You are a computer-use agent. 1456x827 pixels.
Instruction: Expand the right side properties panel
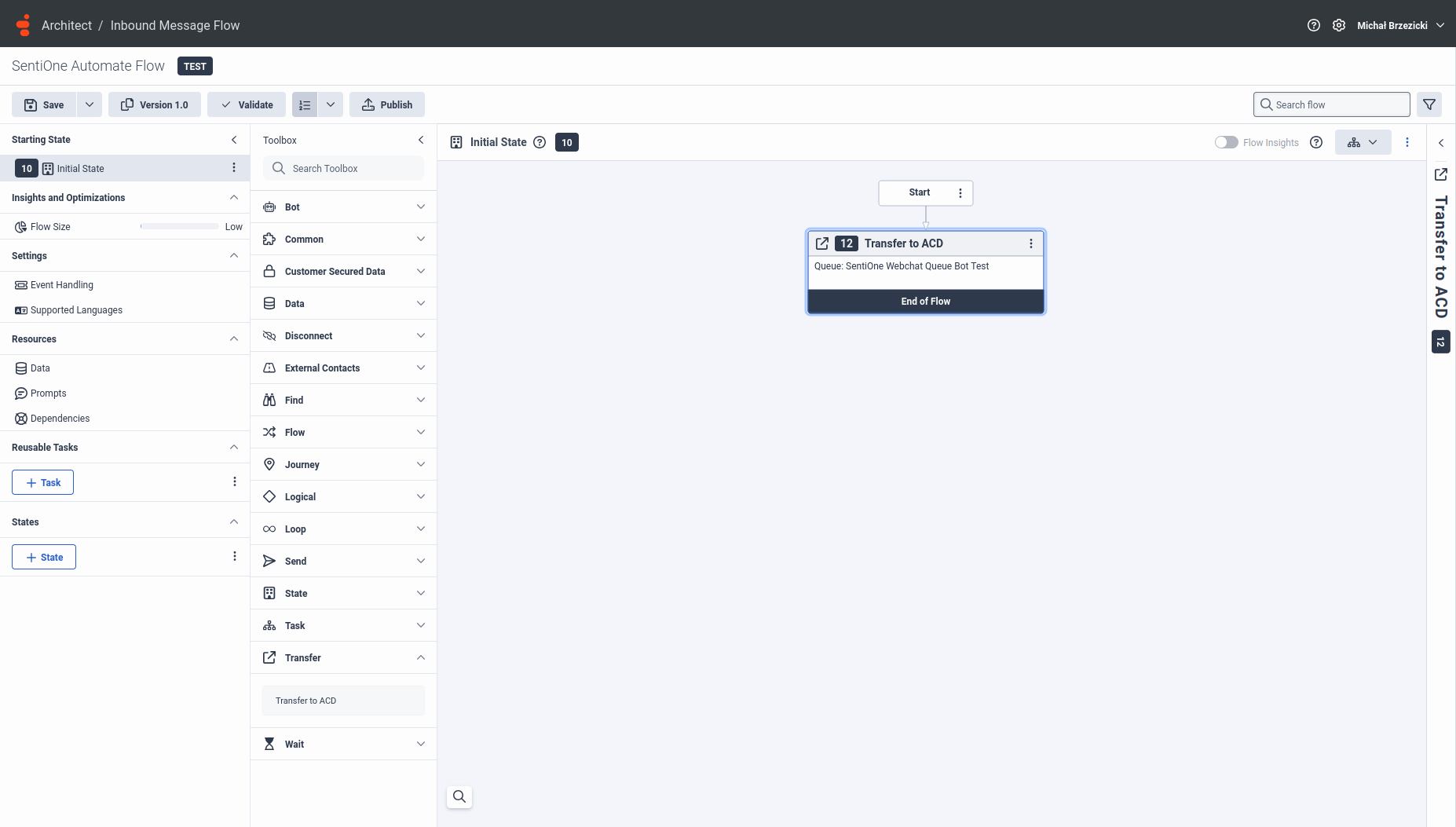[x=1441, y=143]
